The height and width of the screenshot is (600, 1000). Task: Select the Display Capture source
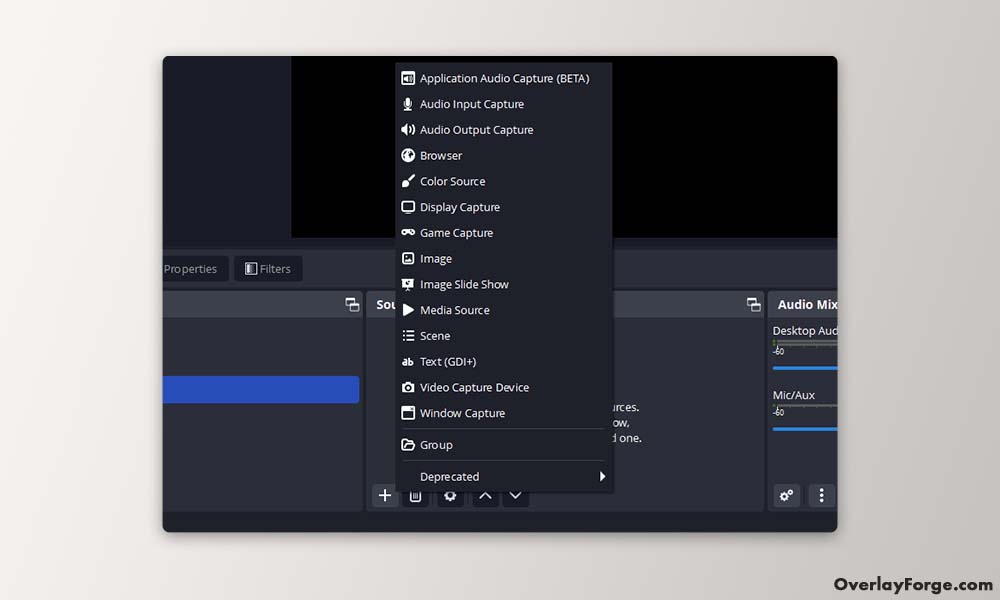tap(460, 207)
